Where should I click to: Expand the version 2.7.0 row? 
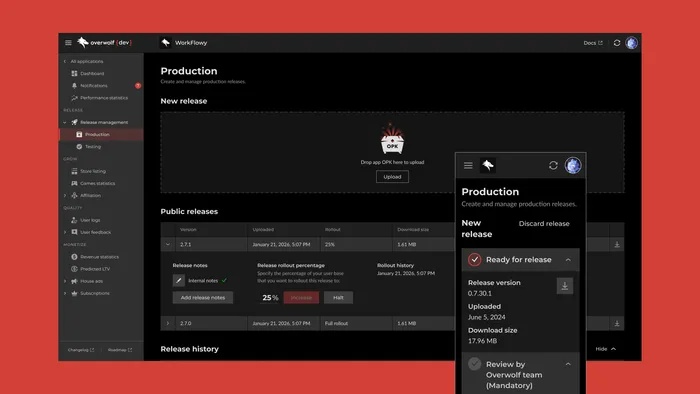[168, 323]
